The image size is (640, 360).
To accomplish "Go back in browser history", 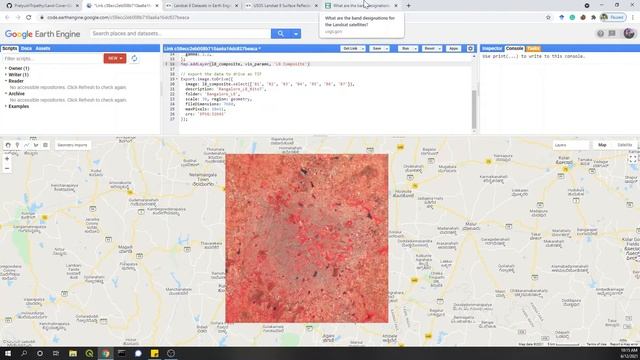I will click(7, 18).
